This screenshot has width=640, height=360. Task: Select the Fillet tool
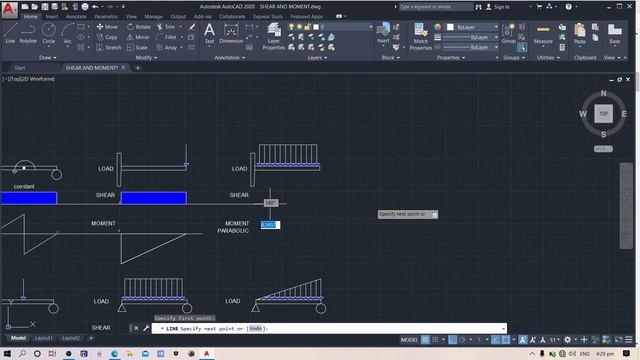(x=166, y=37)
